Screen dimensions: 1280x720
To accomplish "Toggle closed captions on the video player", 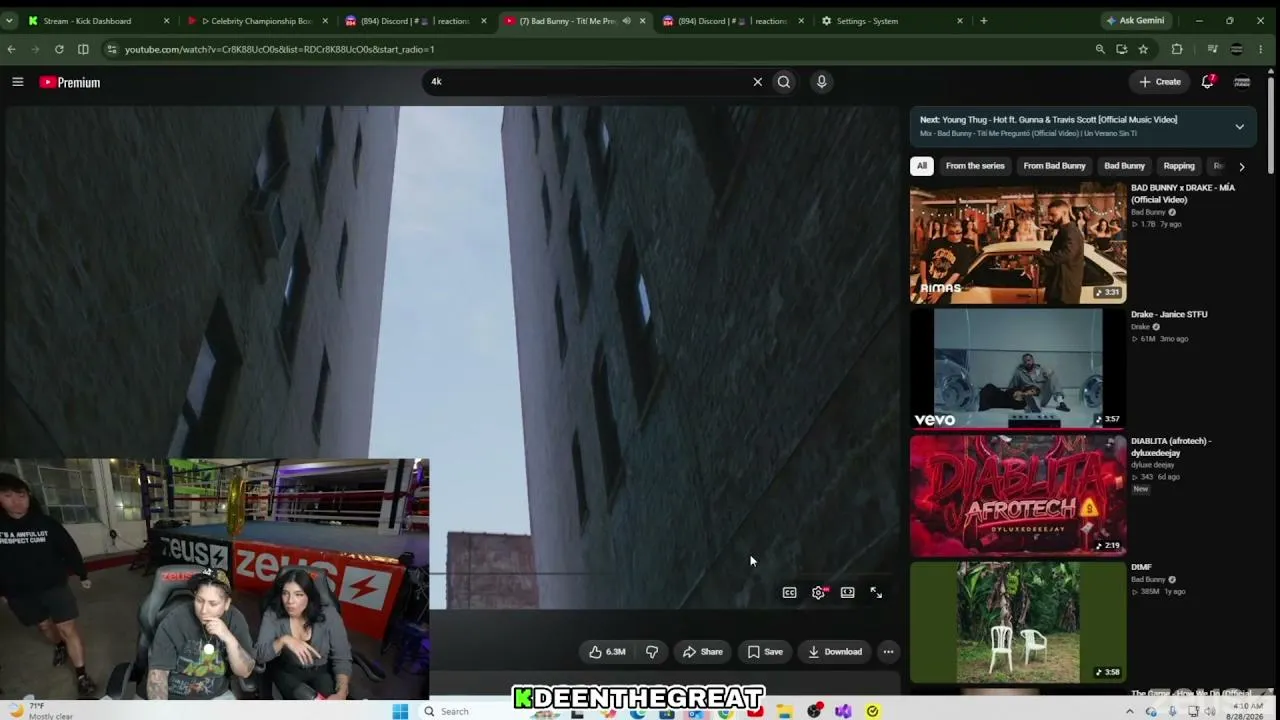I will pos(789,593).
